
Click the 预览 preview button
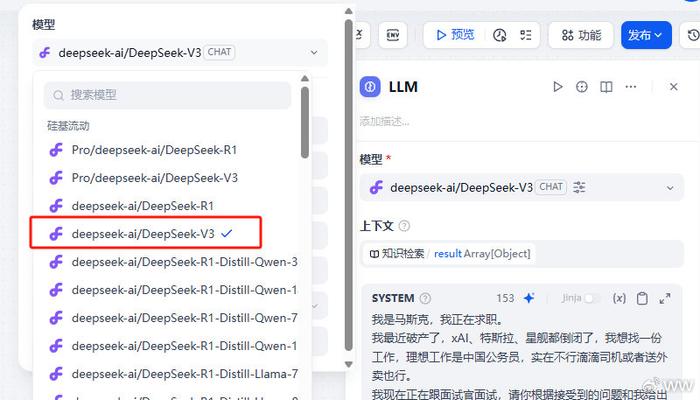(455, 35)
